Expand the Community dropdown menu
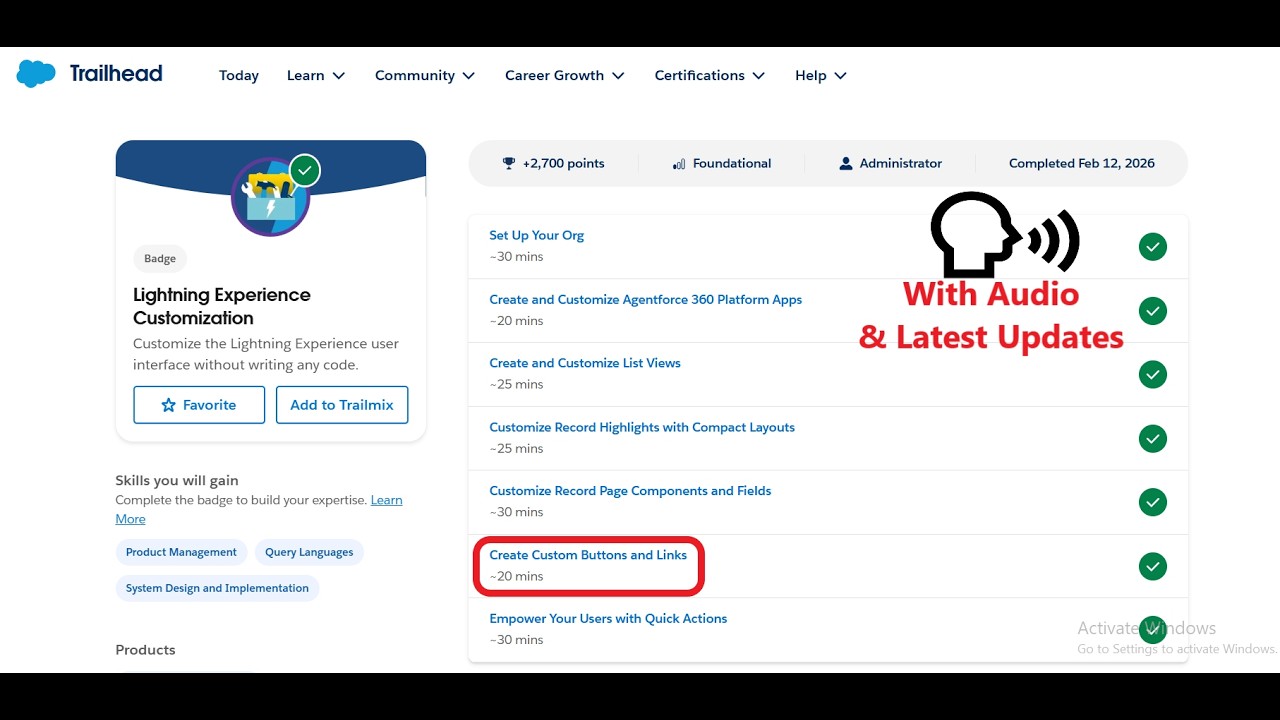This screenshot has width=1280, height=720. pos(425,75)
